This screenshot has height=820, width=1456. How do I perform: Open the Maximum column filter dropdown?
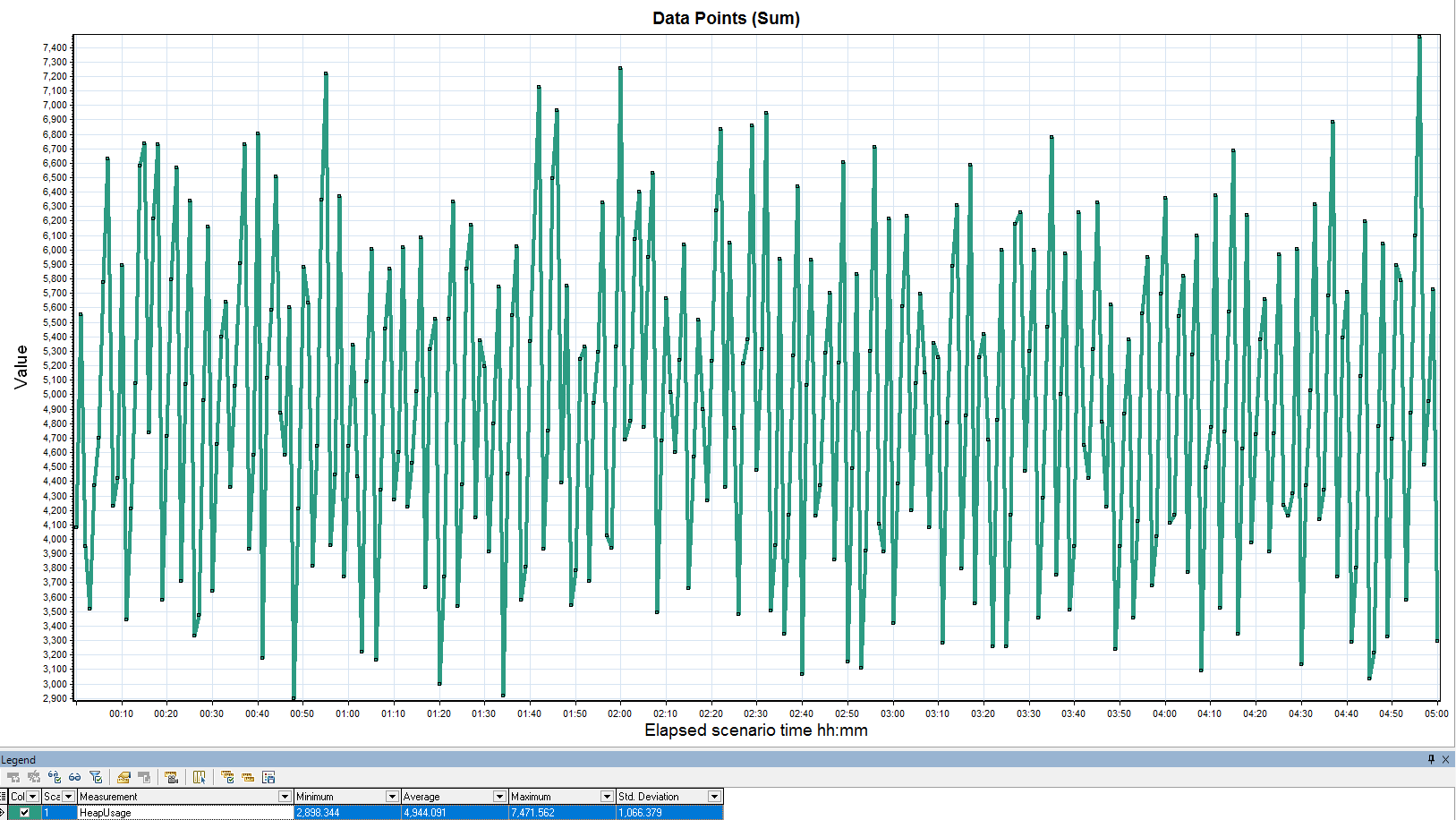pyautogui.click(x=607, y=797)
